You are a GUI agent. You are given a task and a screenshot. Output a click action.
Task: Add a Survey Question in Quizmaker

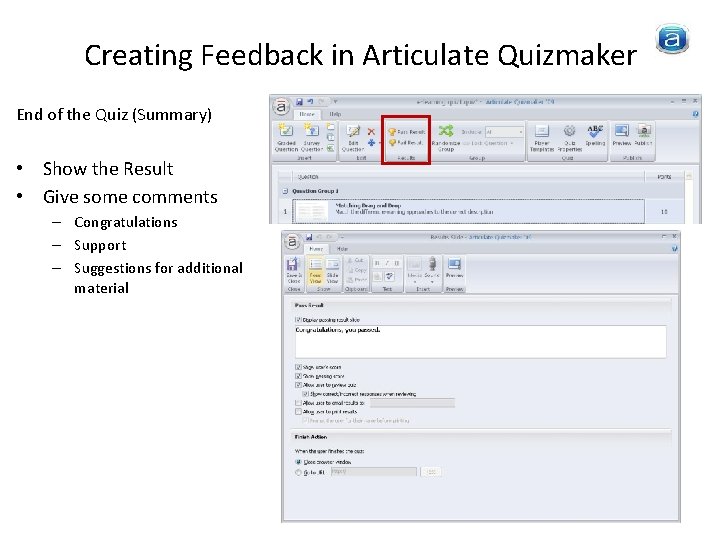tap(312, 137)
